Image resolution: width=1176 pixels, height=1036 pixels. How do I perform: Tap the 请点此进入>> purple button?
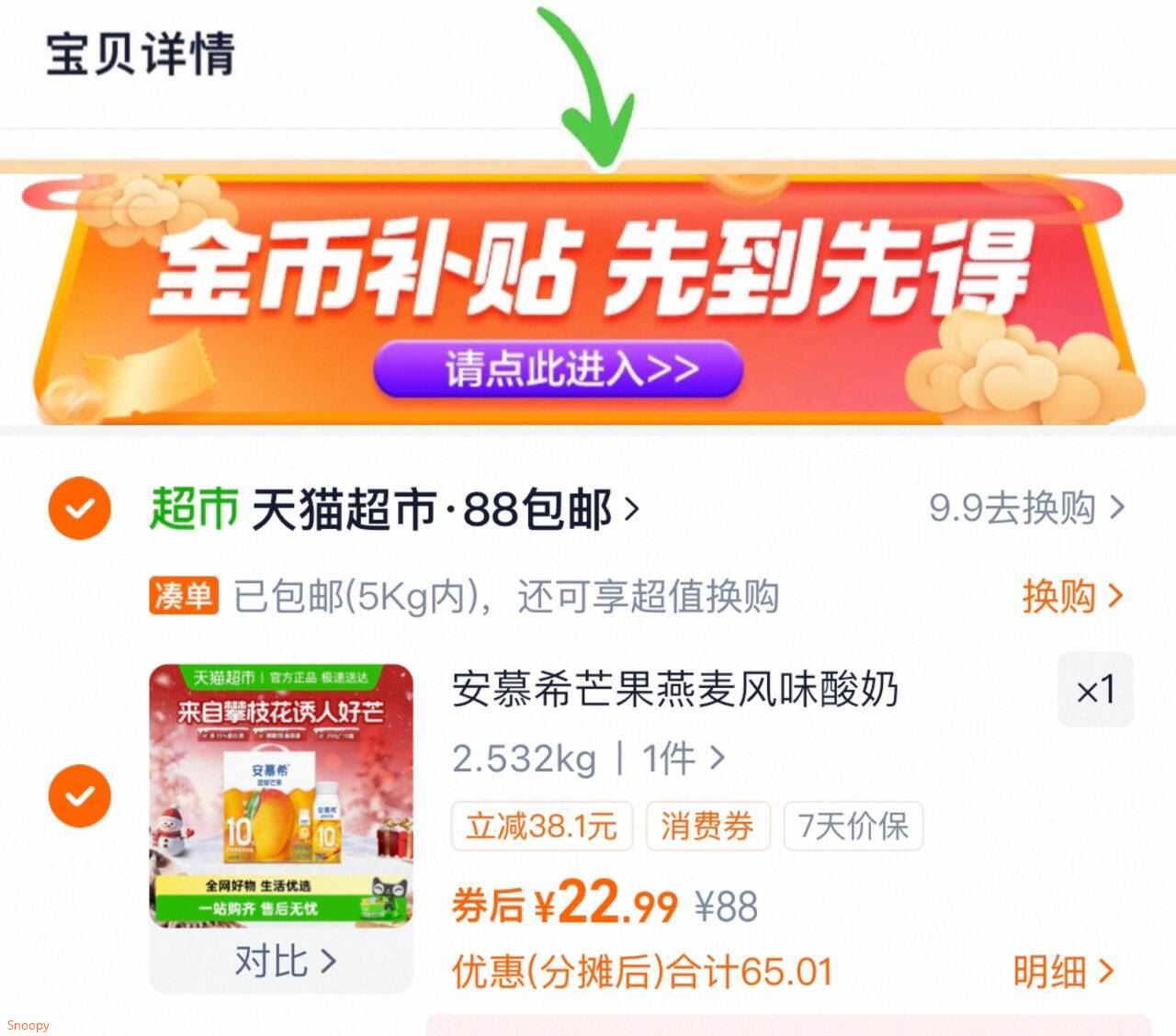pos(558,369)
